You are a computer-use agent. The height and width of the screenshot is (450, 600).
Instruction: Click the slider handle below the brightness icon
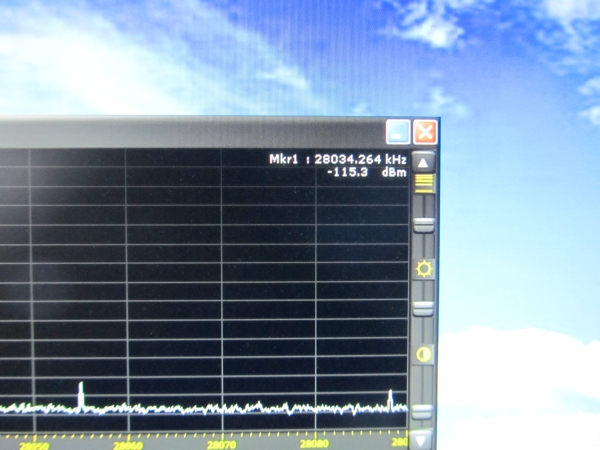click(423, 308)
